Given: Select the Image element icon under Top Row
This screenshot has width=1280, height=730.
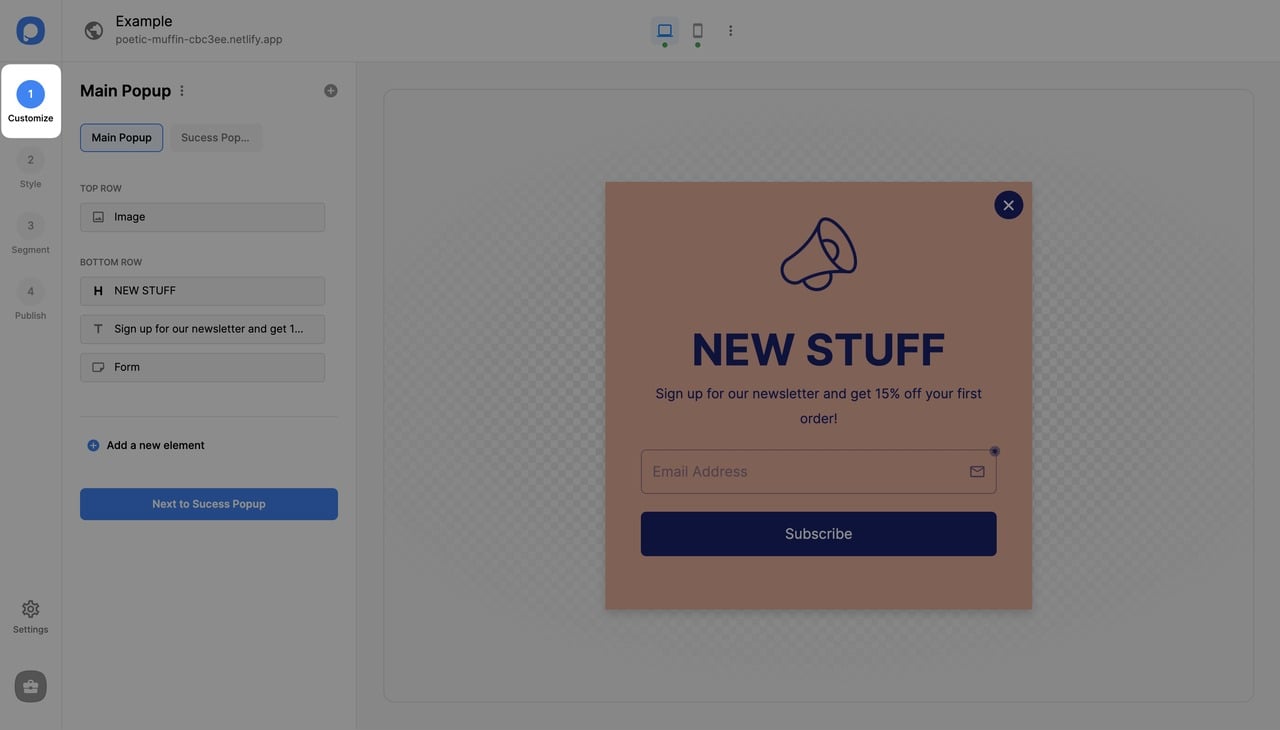Looking at the screenshot, I should pyautogui.click(x=98, y=216).
